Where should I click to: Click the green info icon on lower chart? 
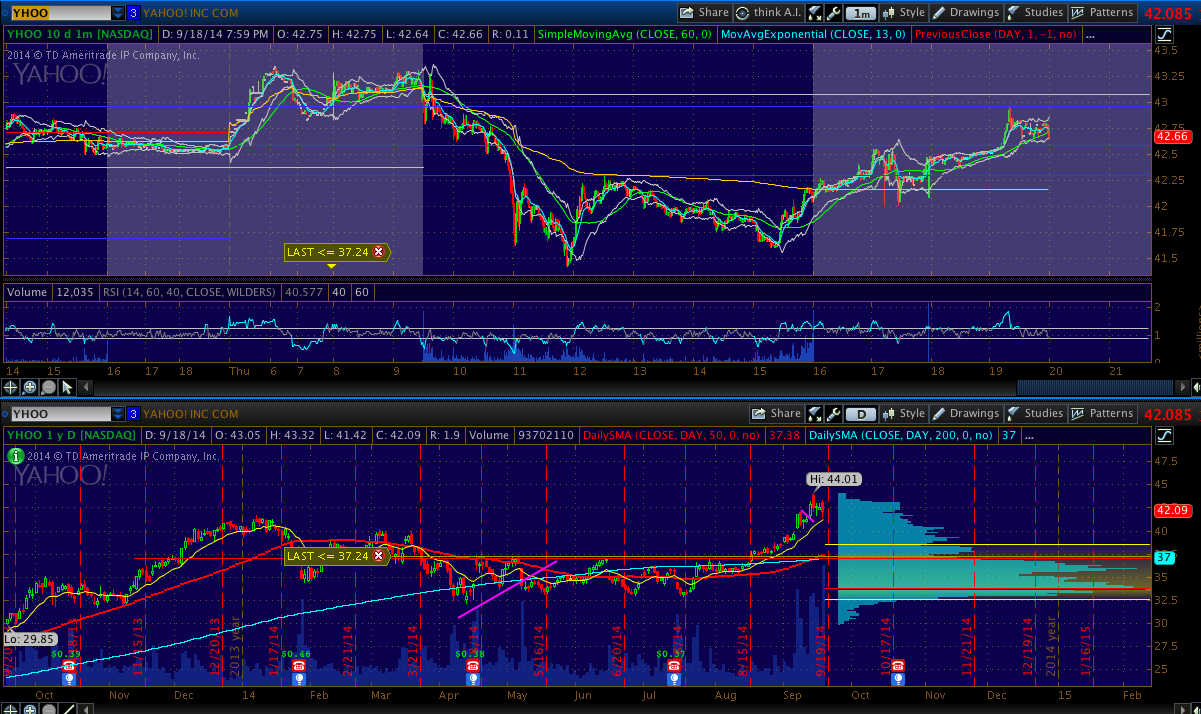[14, 455]
